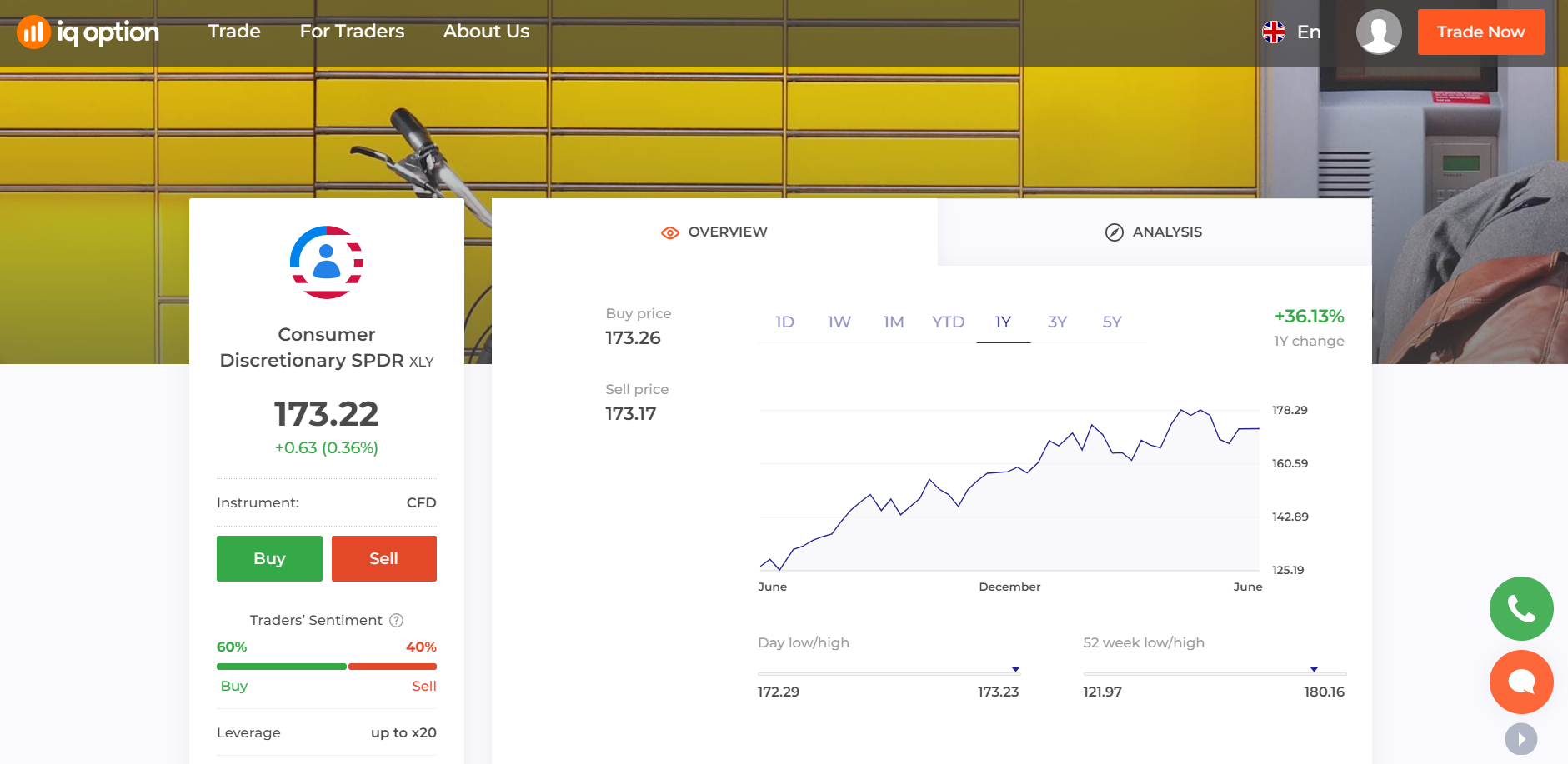
Task: Click the XLY ticker symbol
Action: tap(421, 362)
